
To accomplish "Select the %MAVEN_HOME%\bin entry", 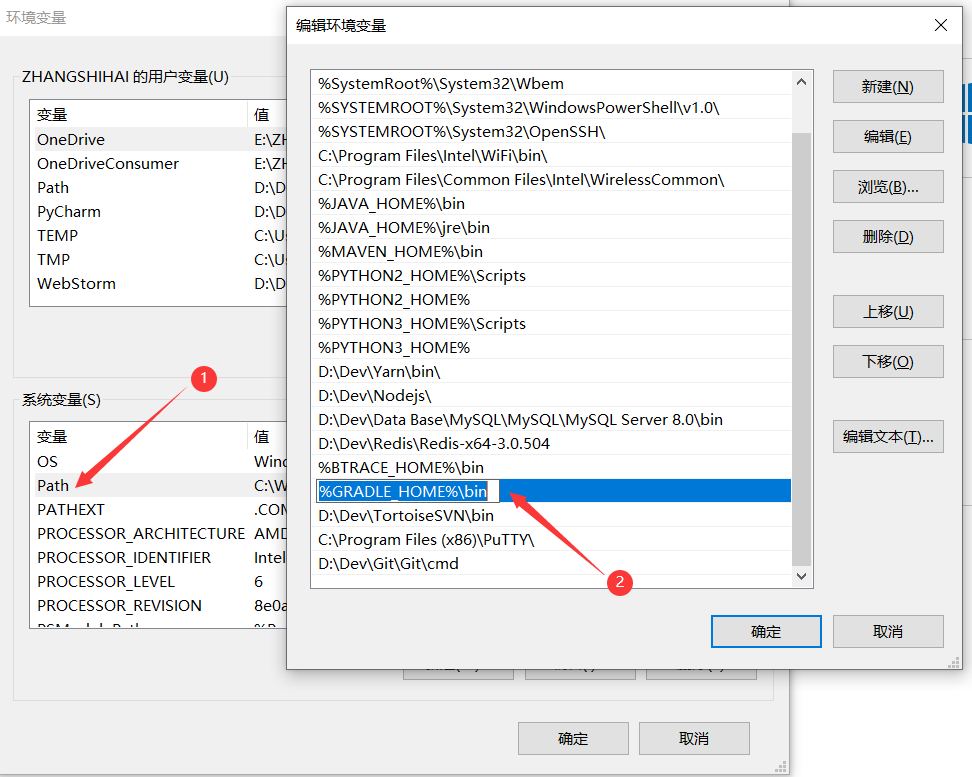I will pos(400,252).
